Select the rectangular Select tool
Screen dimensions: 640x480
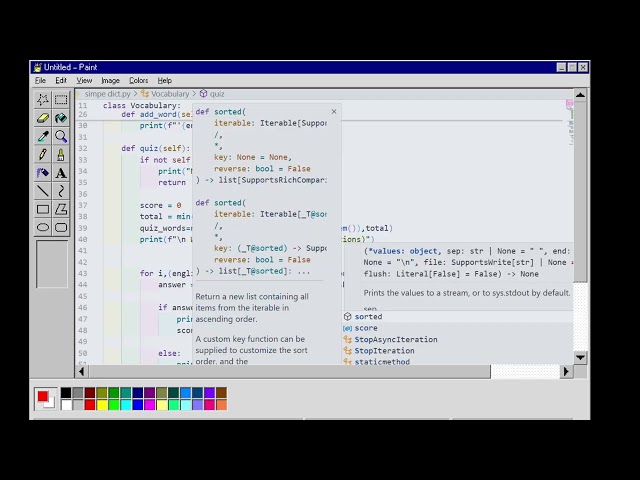[x=61, y=99]
